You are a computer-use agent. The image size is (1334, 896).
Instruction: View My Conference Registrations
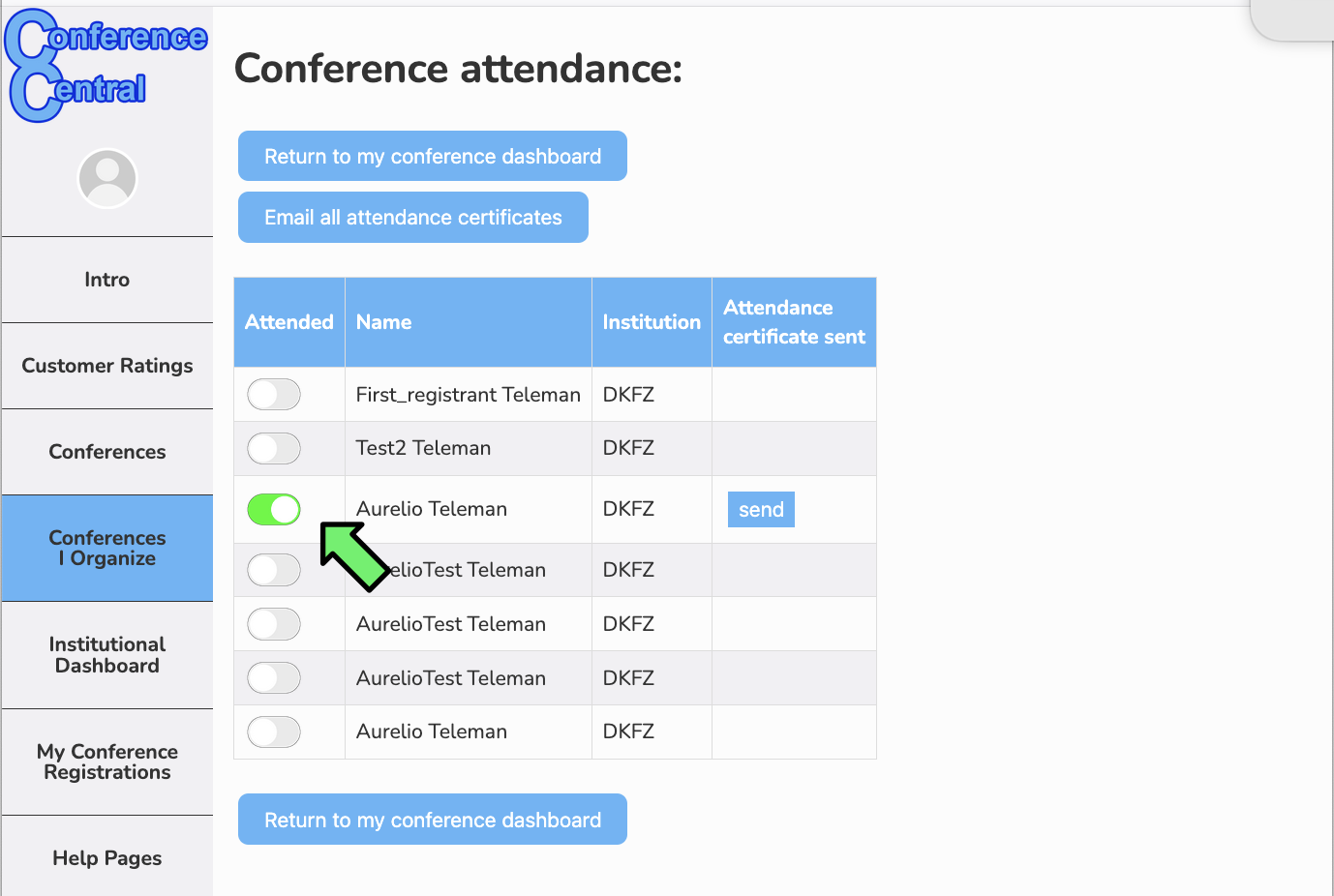pyautogui.click(x=107, y=762)
